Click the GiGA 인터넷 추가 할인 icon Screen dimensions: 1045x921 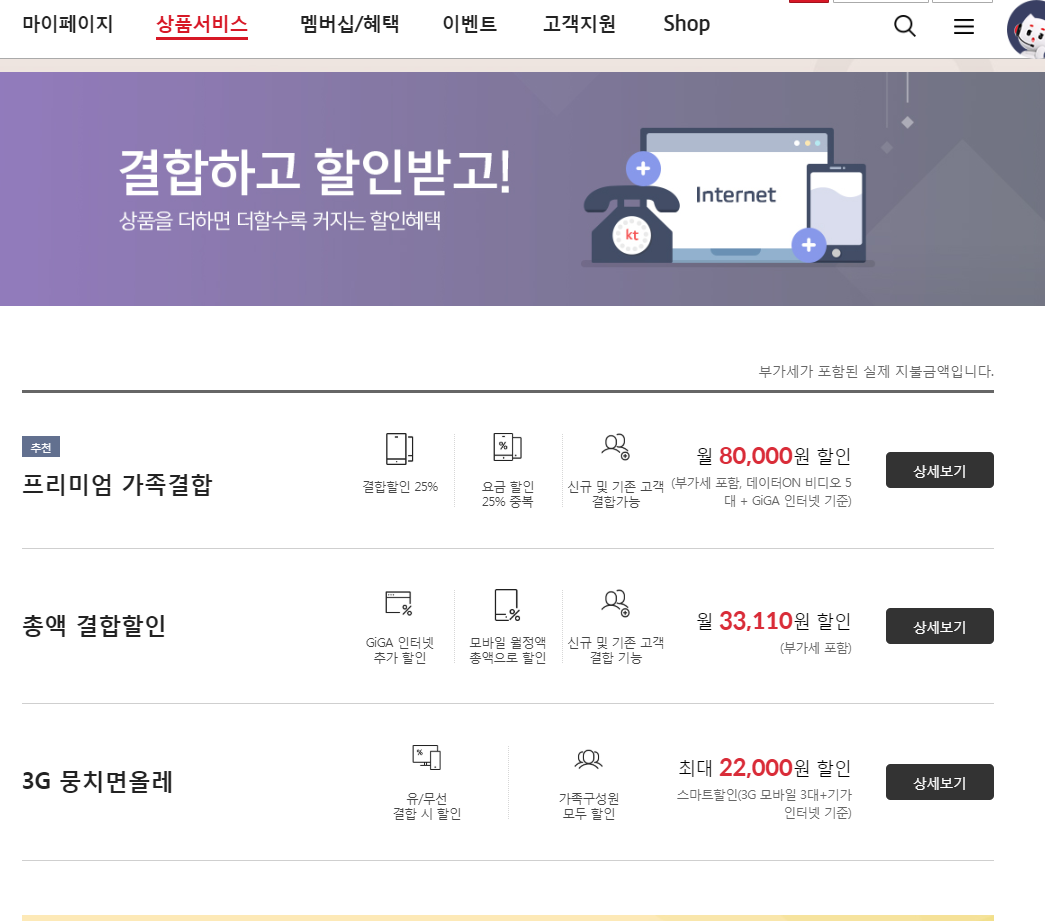398,604
